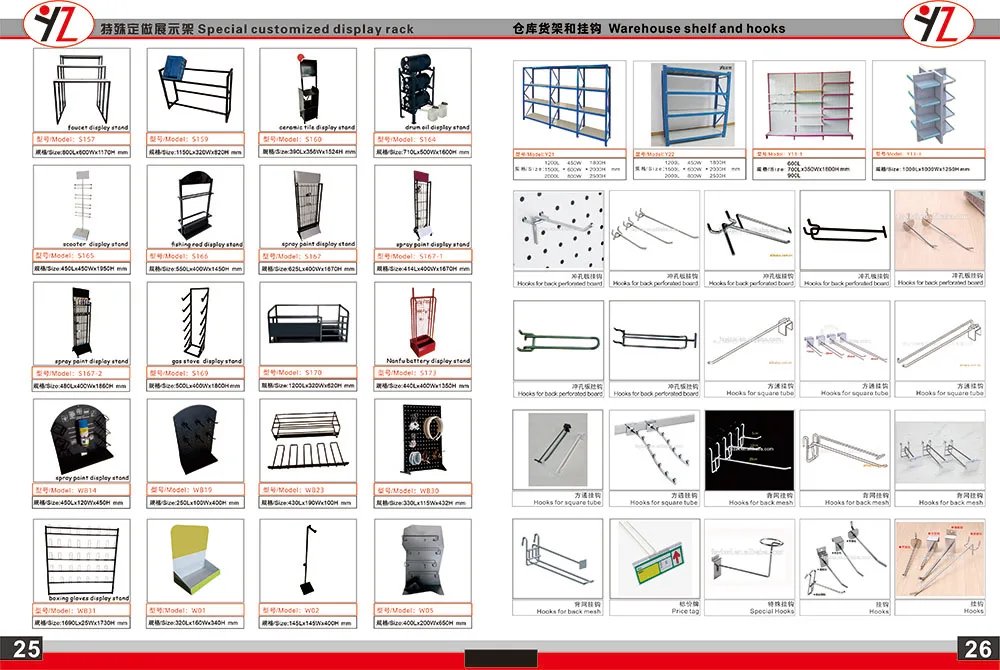
Task: Pick the gas stove display stand image
Action: (195, 321)
